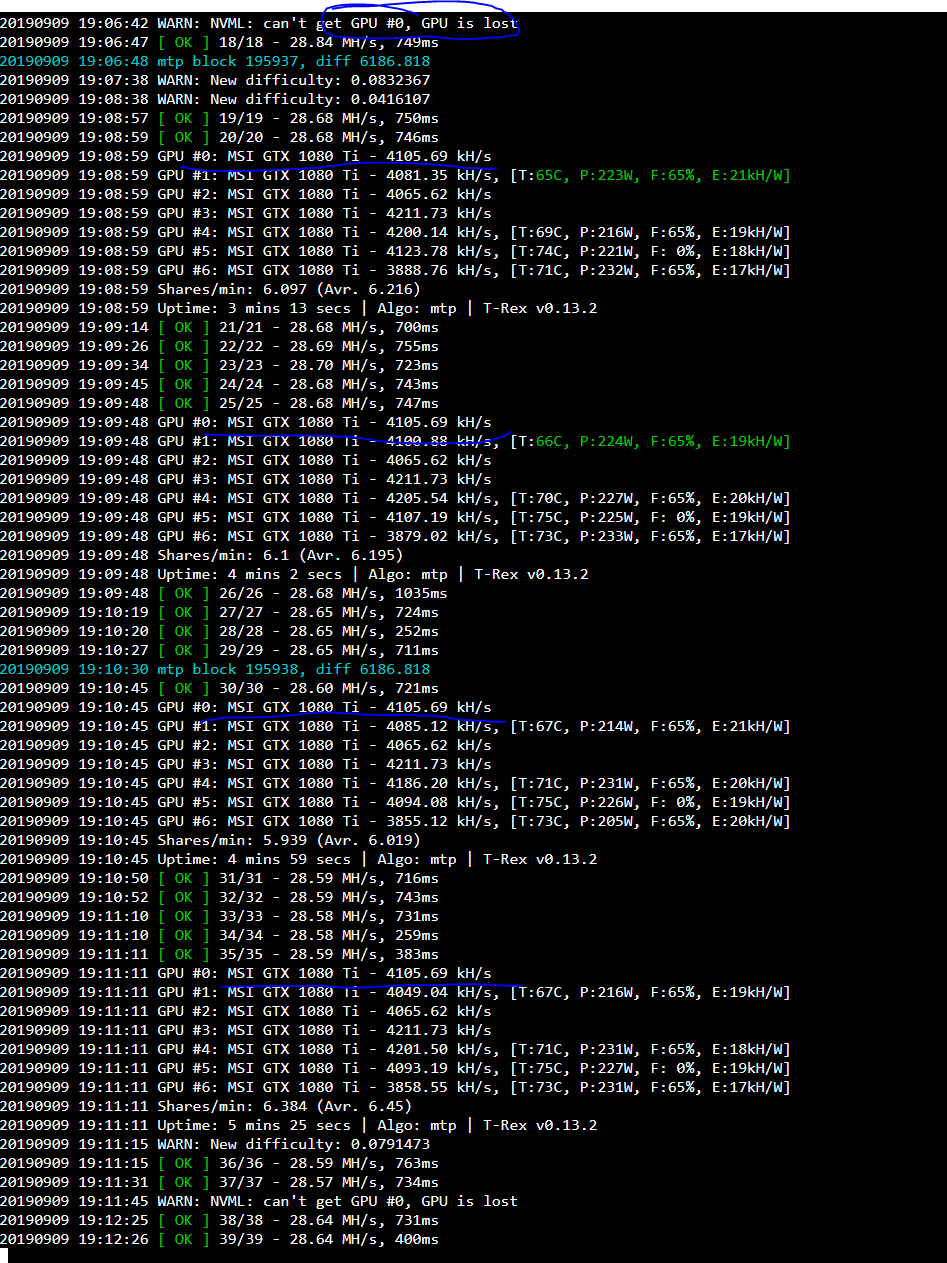Click GPU #1 line showing 4049.04 kH/s
The width and height of the screenshot is (947, 1263).
click(395, 992)
